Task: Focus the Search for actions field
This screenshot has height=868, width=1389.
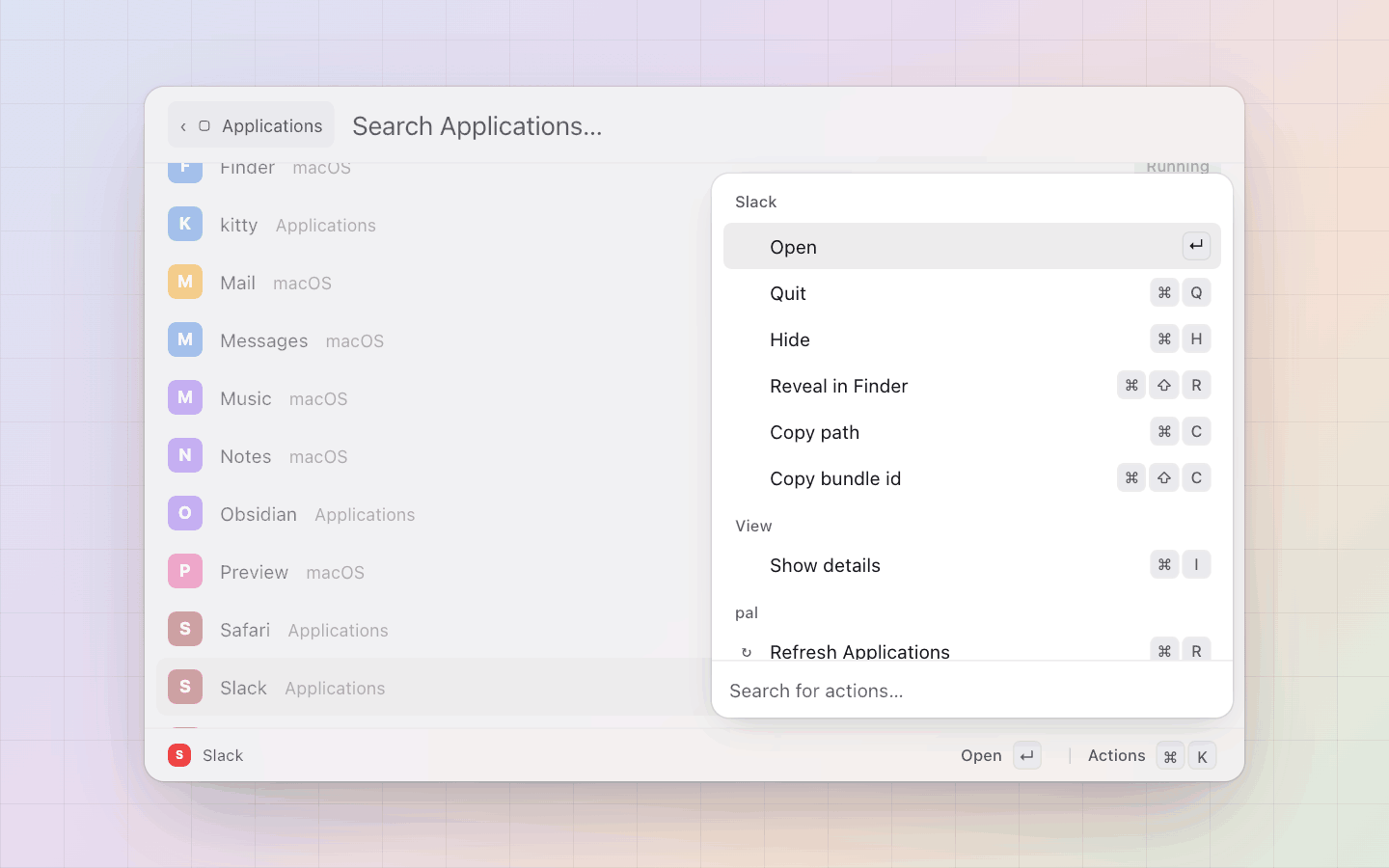Action: tap(972, 691)
